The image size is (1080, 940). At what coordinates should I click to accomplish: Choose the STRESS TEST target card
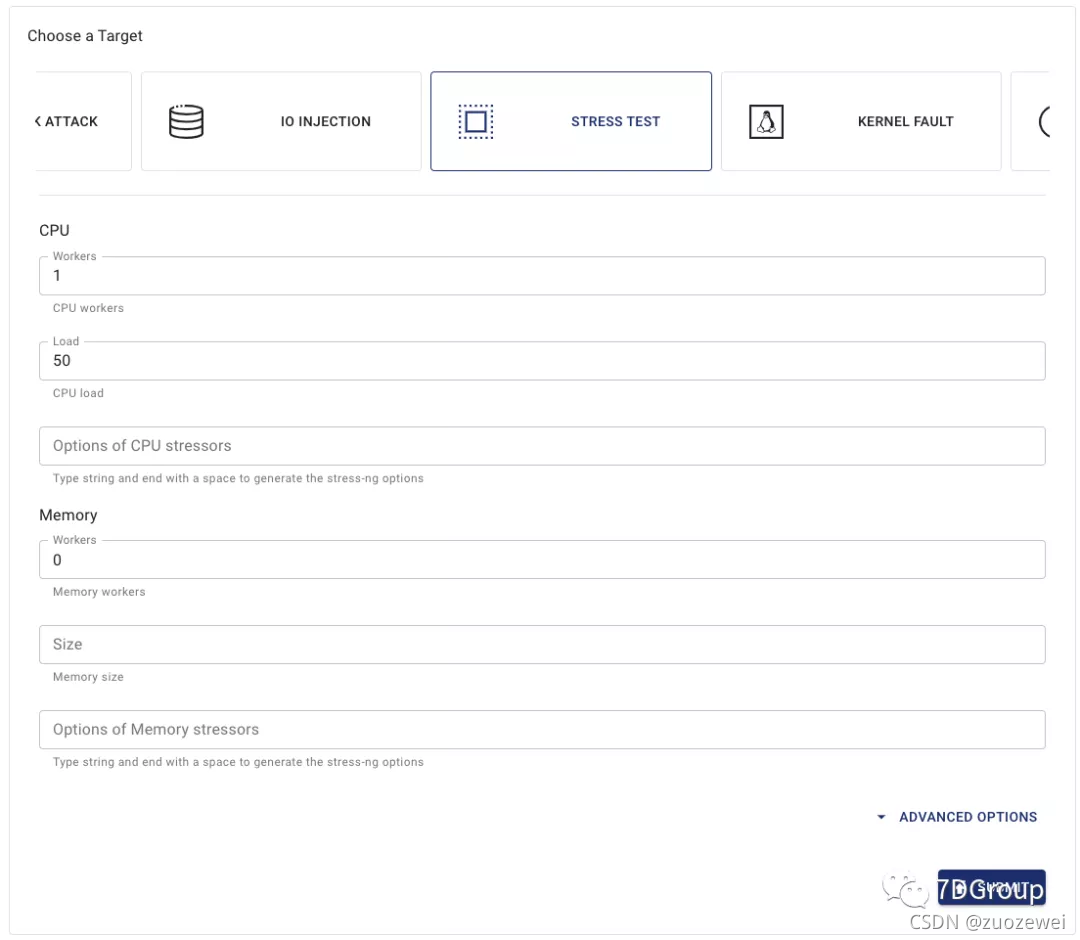[571, 121]
